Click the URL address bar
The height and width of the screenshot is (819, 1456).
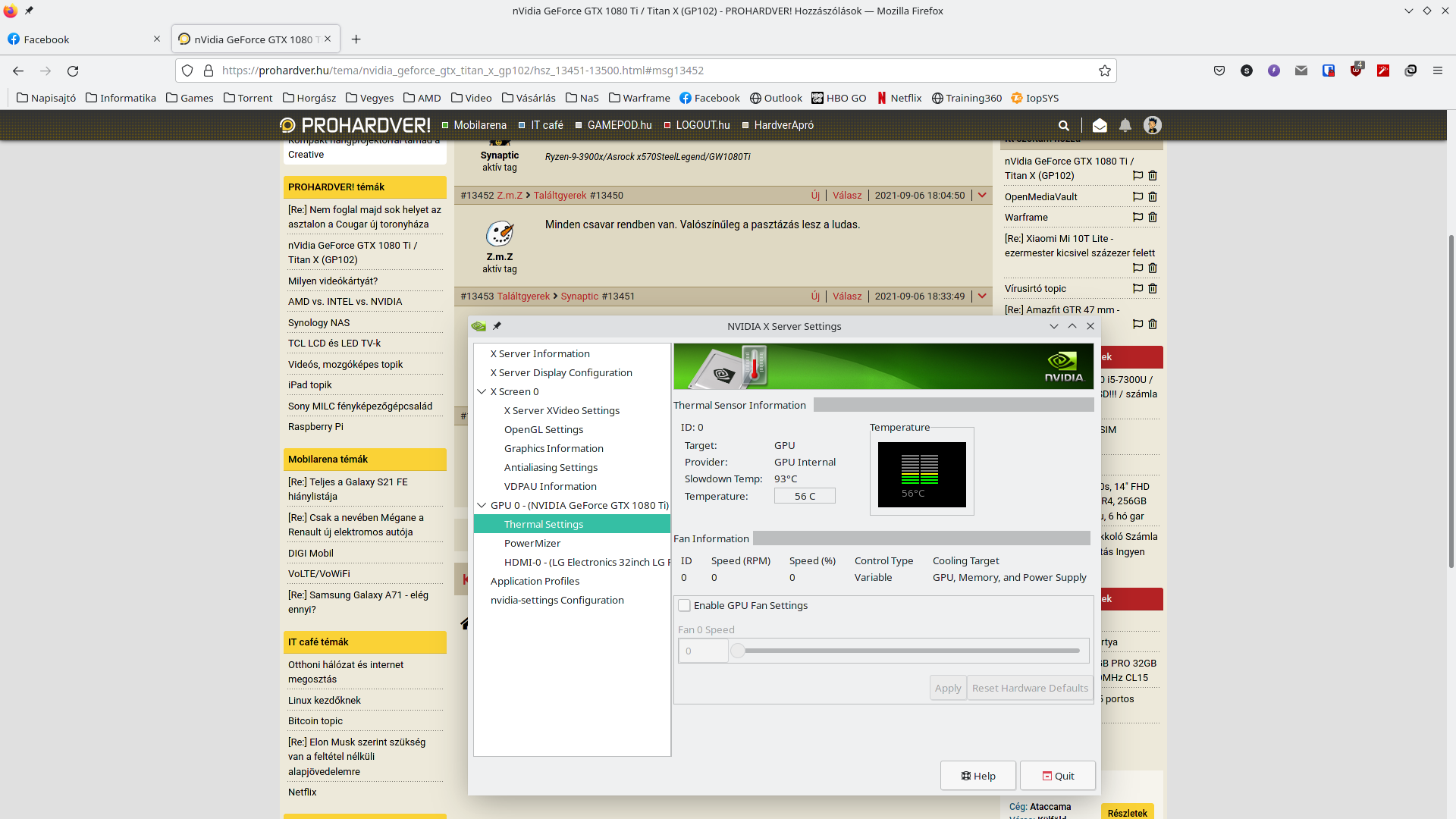click(x=645, y=71)
